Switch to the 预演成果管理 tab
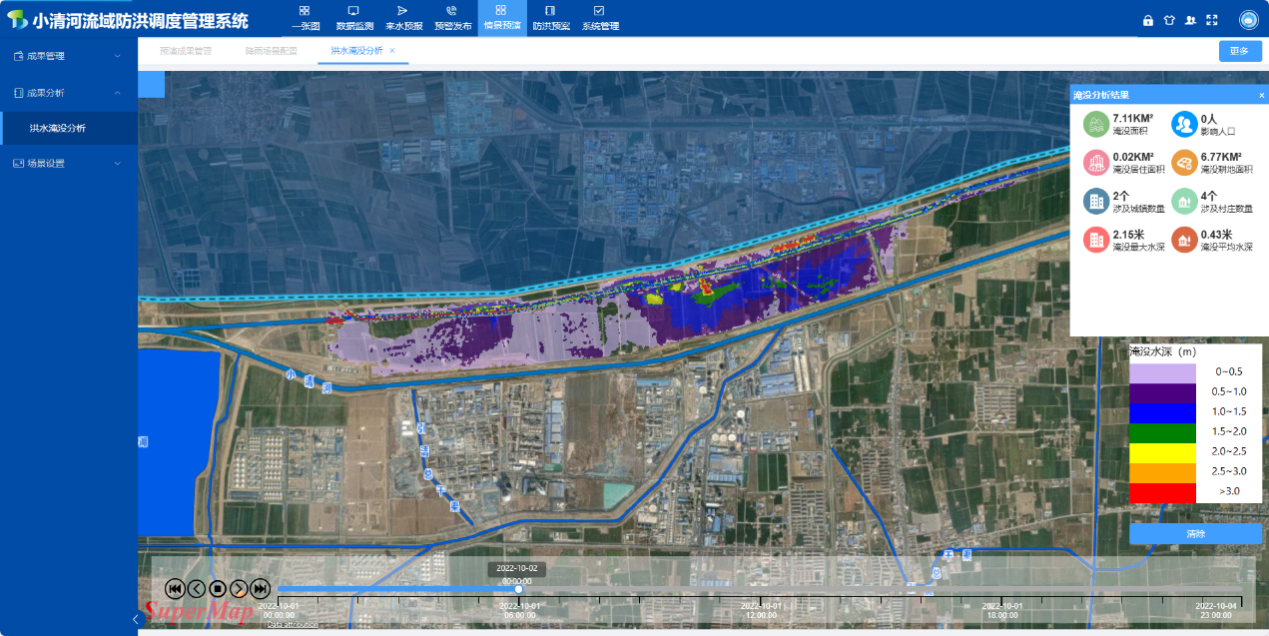 click(x=185, y=50)
